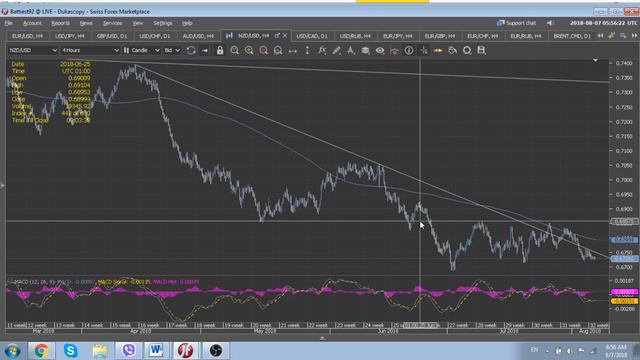Image resolution: width=640 pixels, height=360 pixels.
Task: Switch to the USD/RUB, H4 tab
Action: 355,36
